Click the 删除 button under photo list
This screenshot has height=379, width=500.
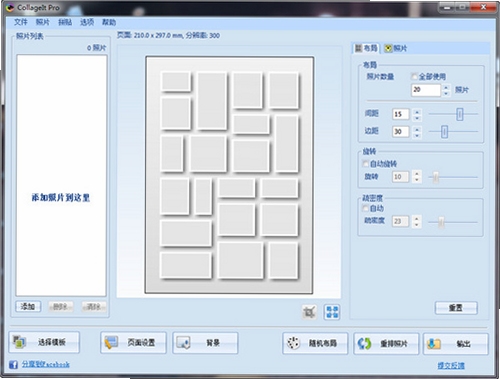pos(61,306)
